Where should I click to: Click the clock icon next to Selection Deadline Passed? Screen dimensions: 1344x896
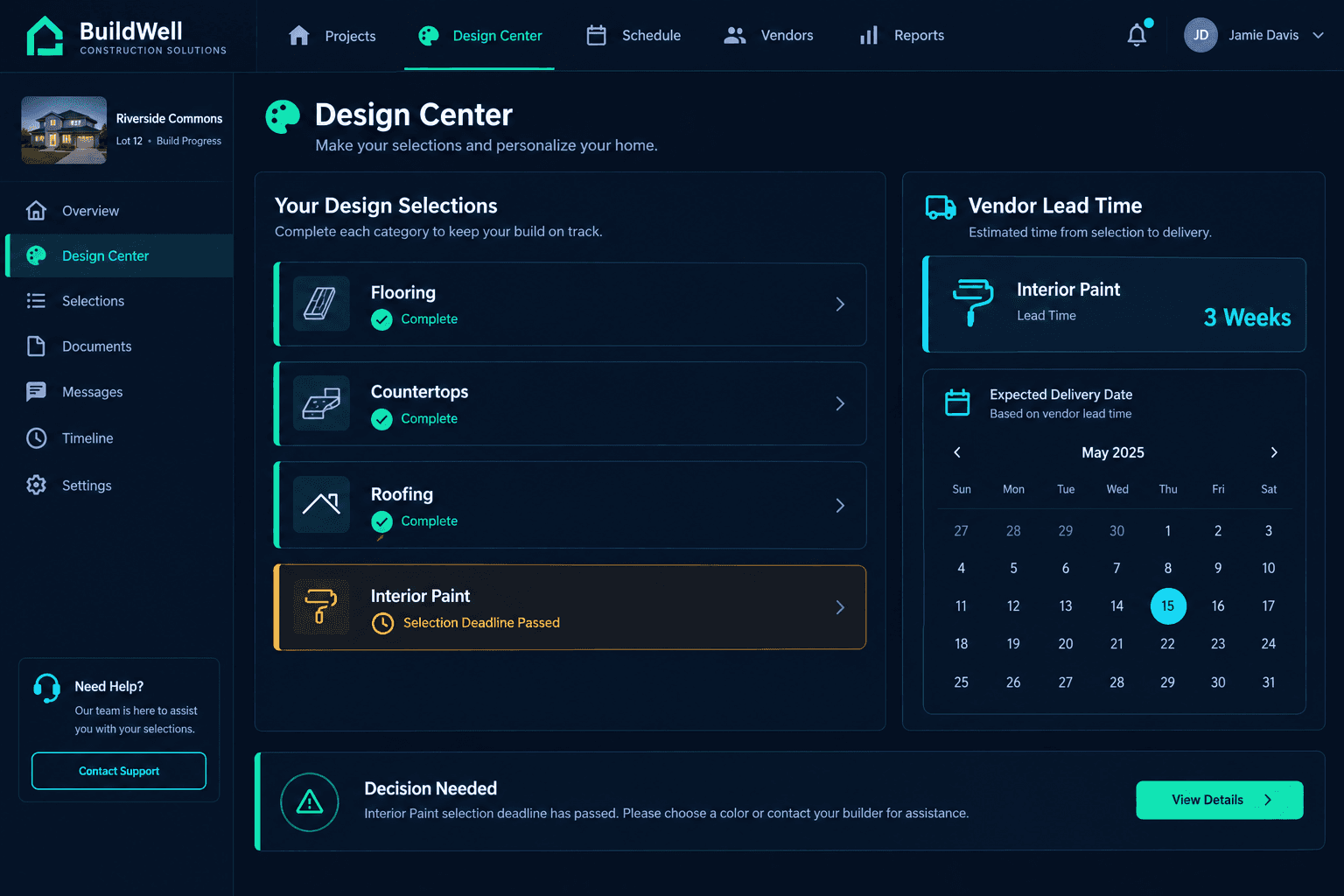tap(382, 623)
